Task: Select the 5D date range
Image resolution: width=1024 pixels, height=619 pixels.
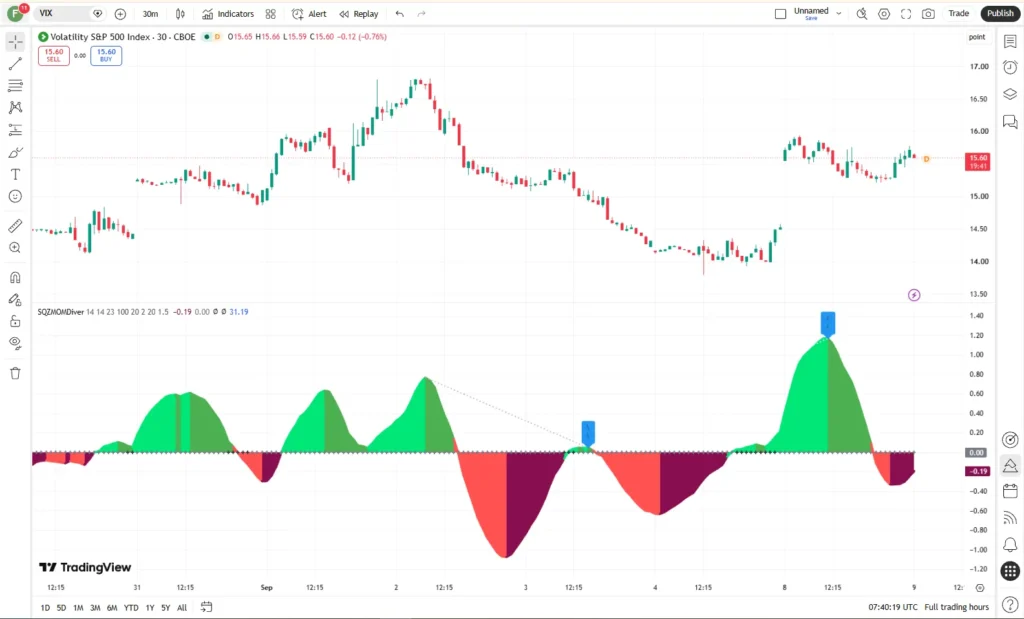Action: pyautogui.click(x=61, y=608)
